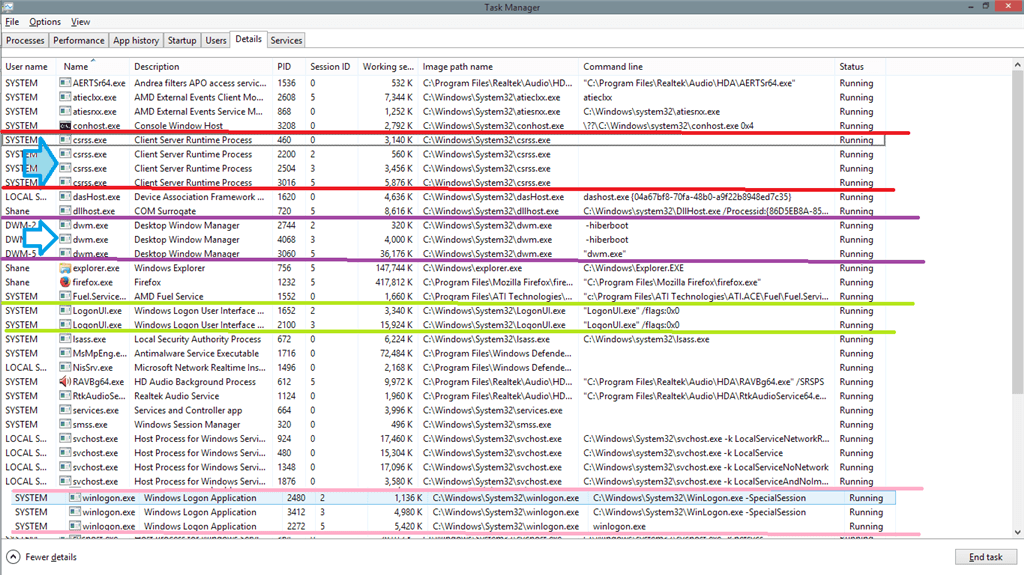This screenshot has width=1024, height=575.
Task: Click icon of svchost.exe PID 1348
Action: [65, 467]
